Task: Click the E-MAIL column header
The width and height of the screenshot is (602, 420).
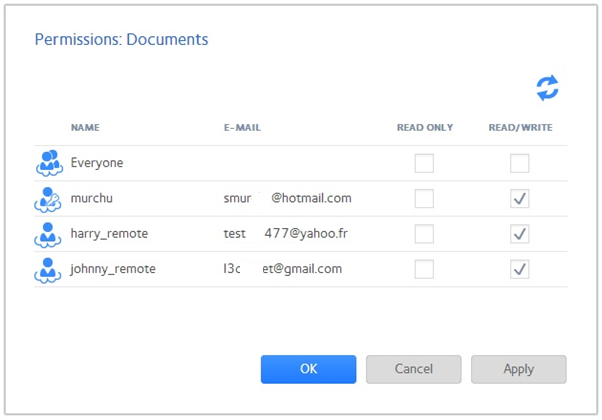Action: point(242,128)
